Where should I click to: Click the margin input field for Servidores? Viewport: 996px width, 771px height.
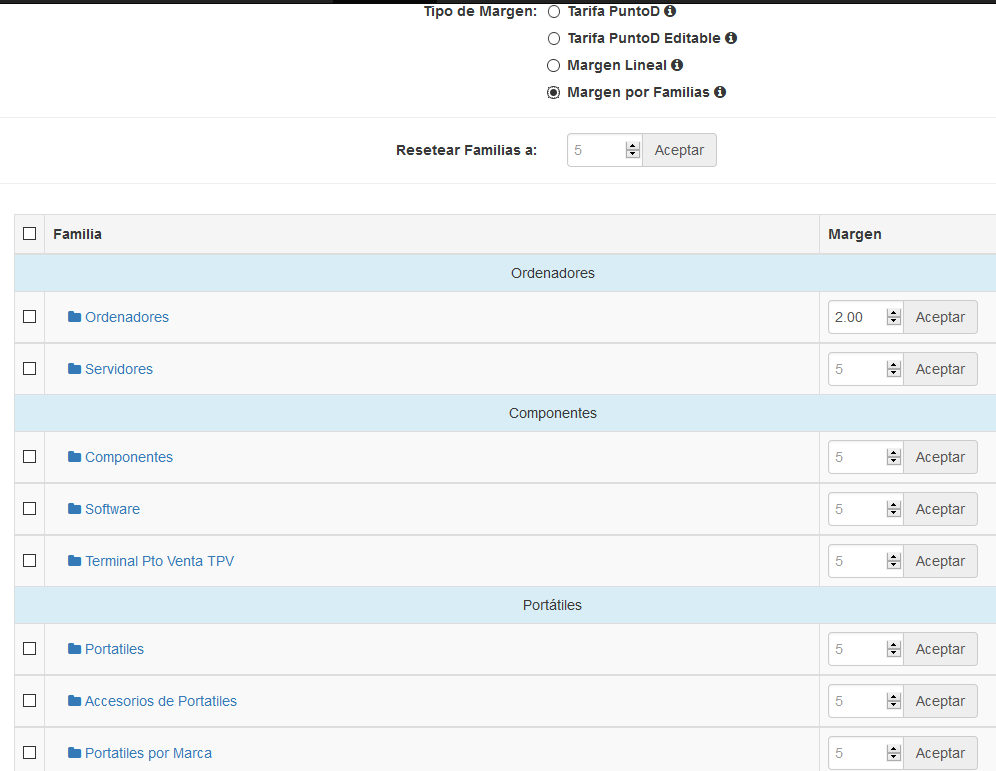[857, 369]
